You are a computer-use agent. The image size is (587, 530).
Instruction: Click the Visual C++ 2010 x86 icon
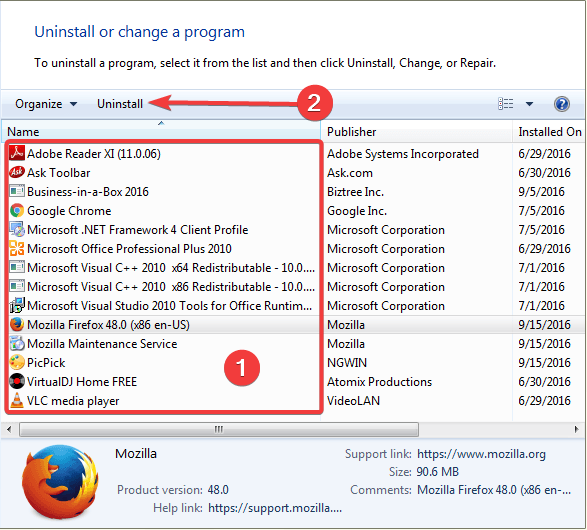[x=17, y=286]
